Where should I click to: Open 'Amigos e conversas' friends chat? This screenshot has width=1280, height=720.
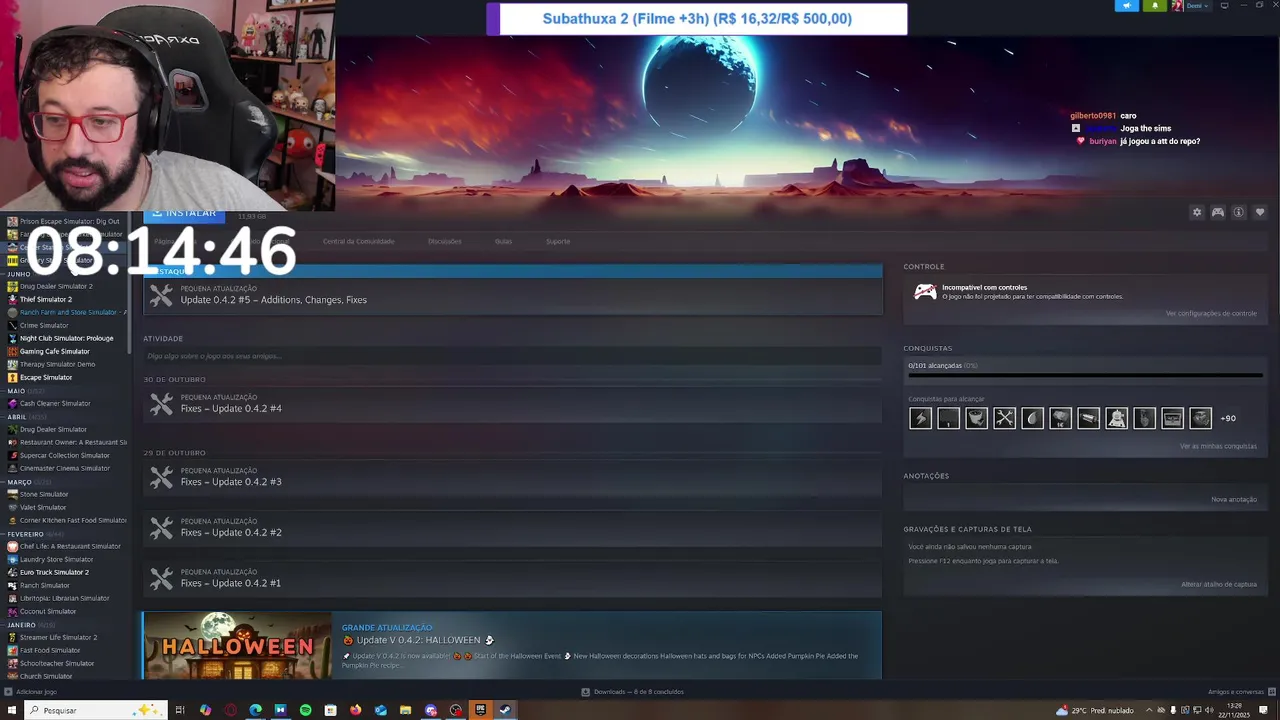[1235, 692]
